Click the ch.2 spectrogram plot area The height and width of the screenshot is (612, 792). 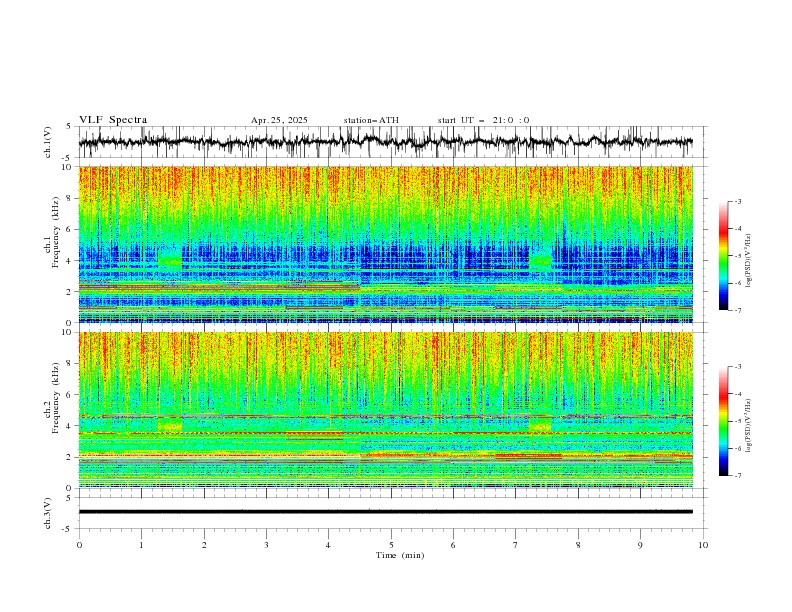coord(386,410)
